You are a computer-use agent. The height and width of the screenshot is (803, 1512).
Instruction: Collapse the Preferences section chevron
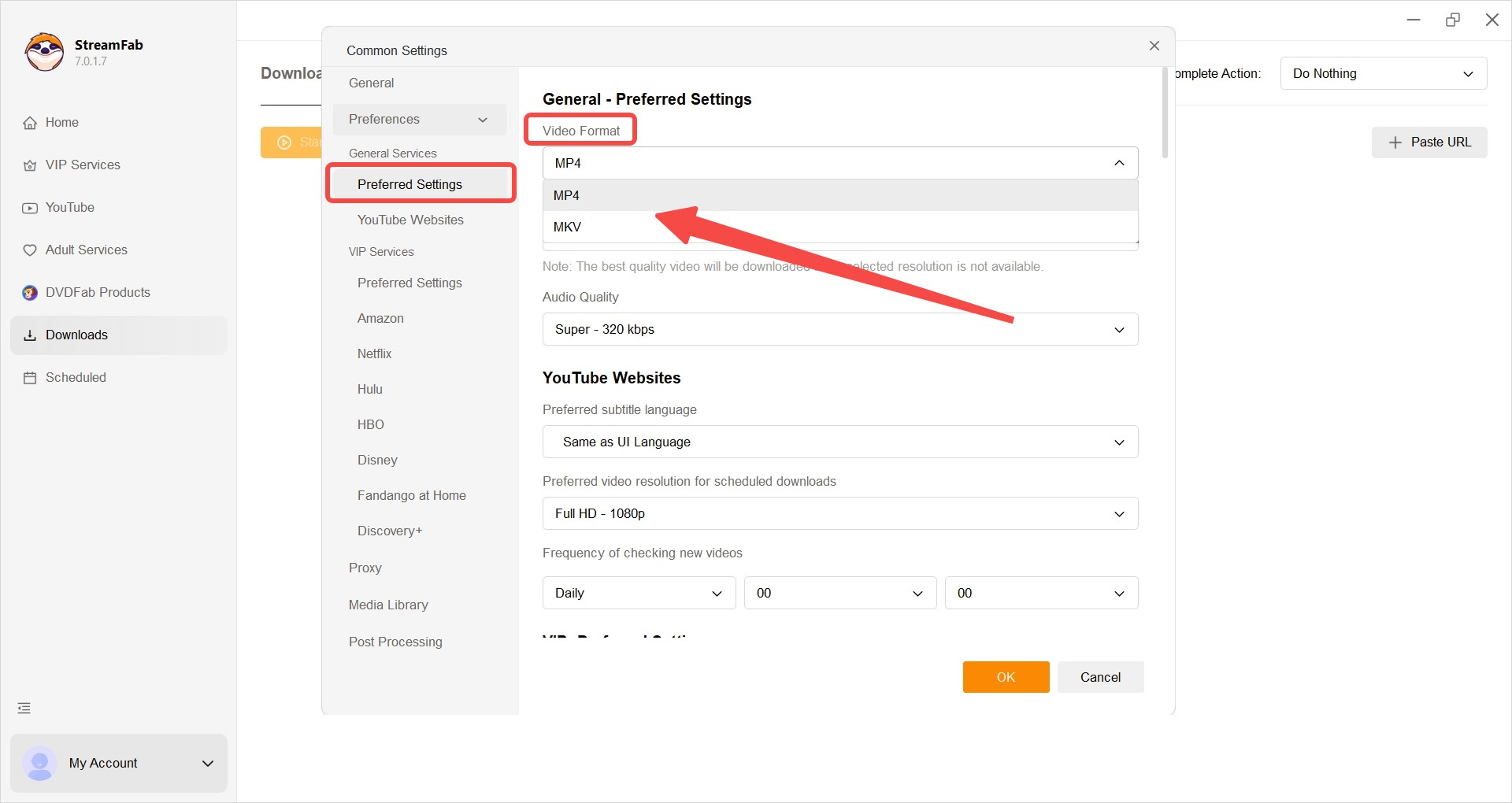tap(483, 120)
